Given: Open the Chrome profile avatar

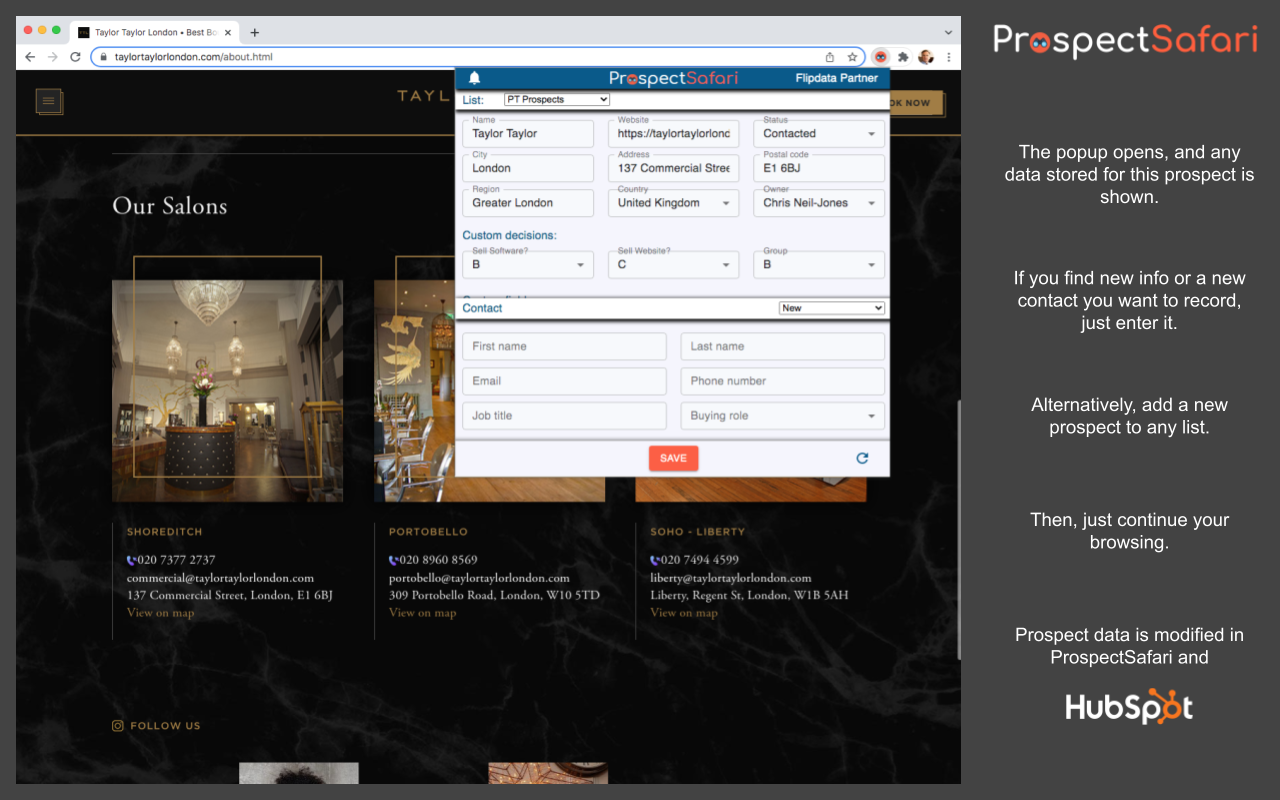Looking at the screenshot, I should coord(926,57).
